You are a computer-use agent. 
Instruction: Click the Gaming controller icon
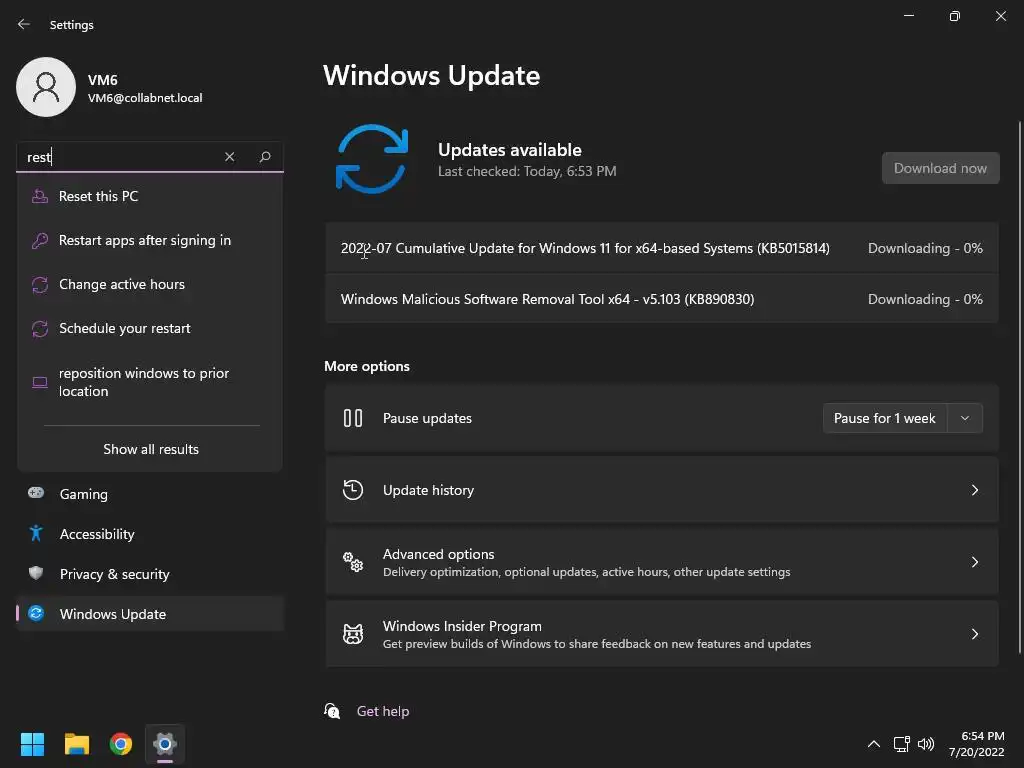(x=36, y=493)
